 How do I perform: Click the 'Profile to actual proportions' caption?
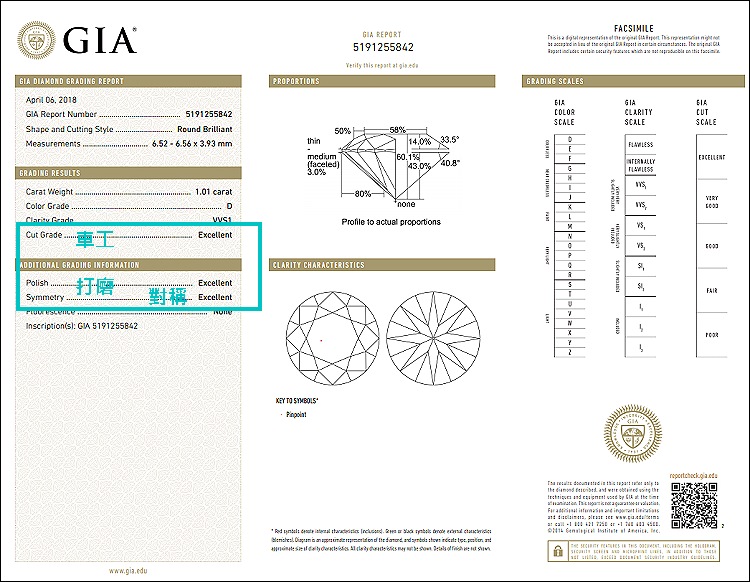click(x=391, y=222)
